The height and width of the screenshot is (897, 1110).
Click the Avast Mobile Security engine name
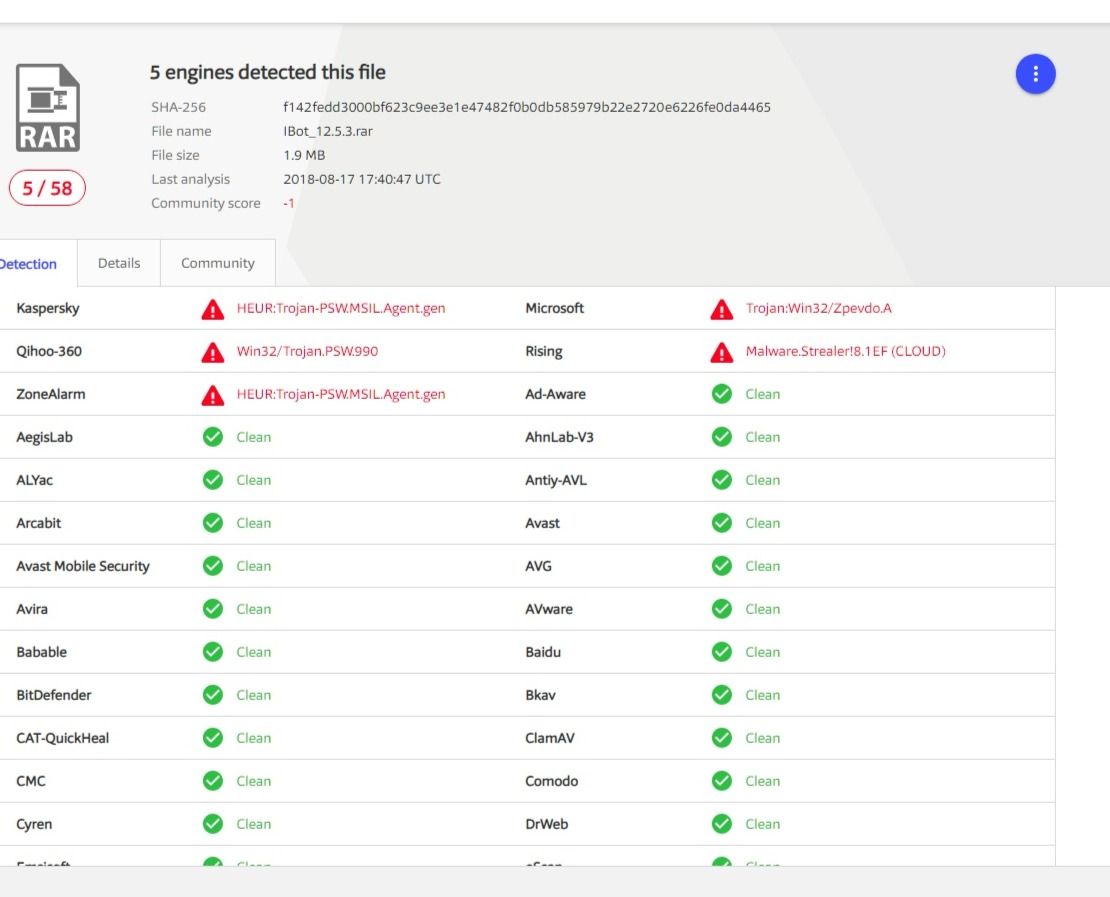coord(83,566)
